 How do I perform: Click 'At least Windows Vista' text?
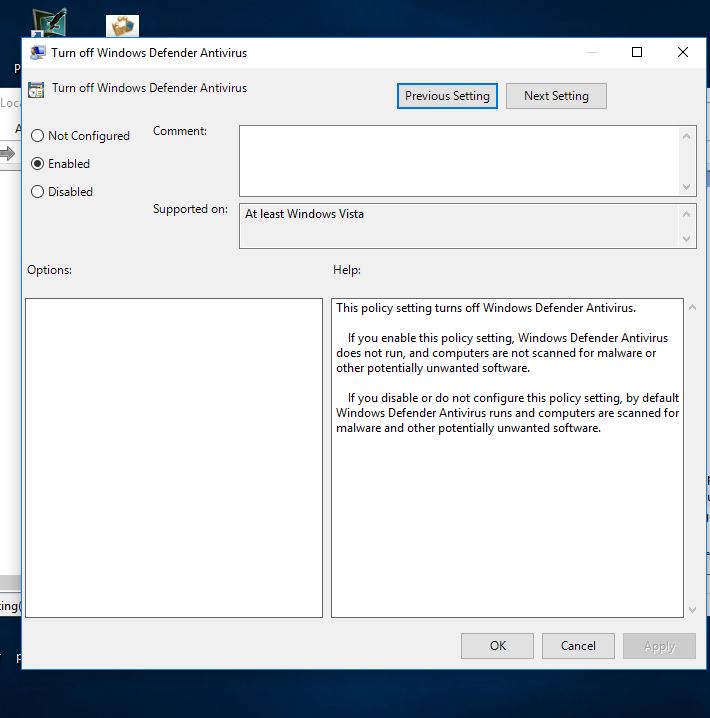point(304,214)
